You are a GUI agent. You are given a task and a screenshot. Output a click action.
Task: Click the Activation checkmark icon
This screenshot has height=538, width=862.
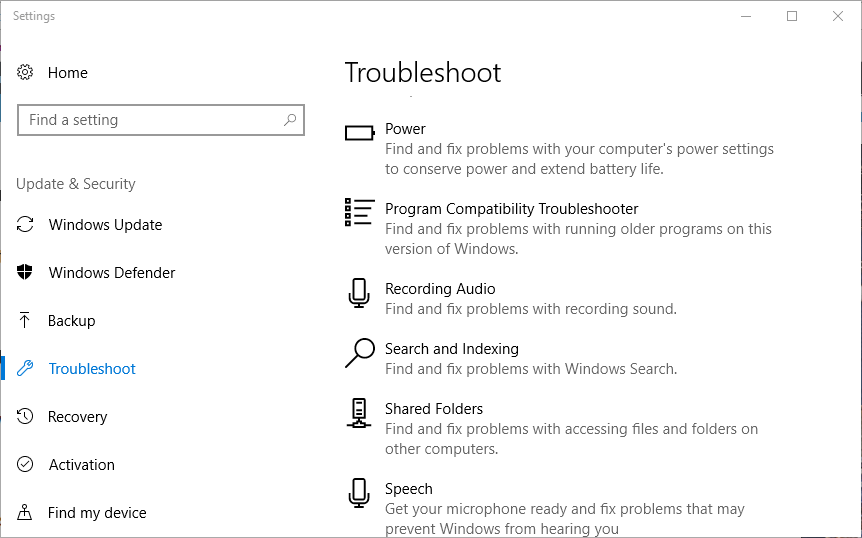tap(25, 464)
